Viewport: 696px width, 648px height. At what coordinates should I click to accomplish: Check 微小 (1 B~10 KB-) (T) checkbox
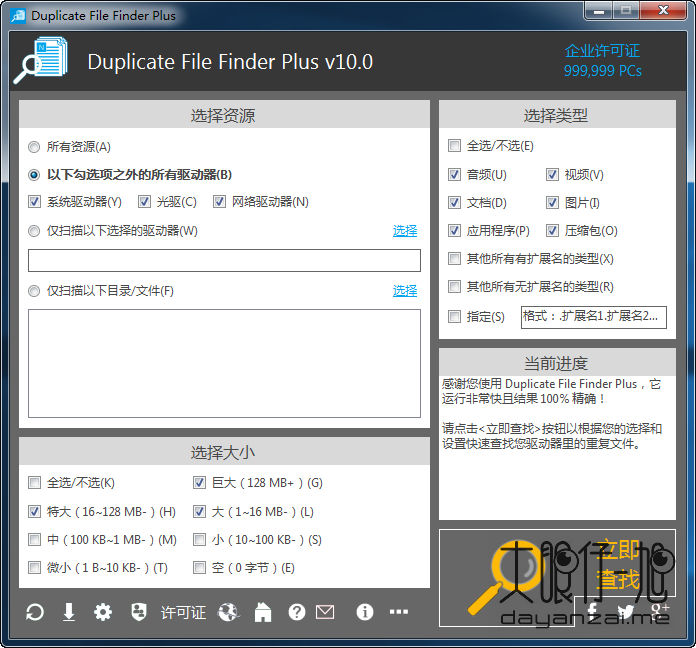(34, 568)
